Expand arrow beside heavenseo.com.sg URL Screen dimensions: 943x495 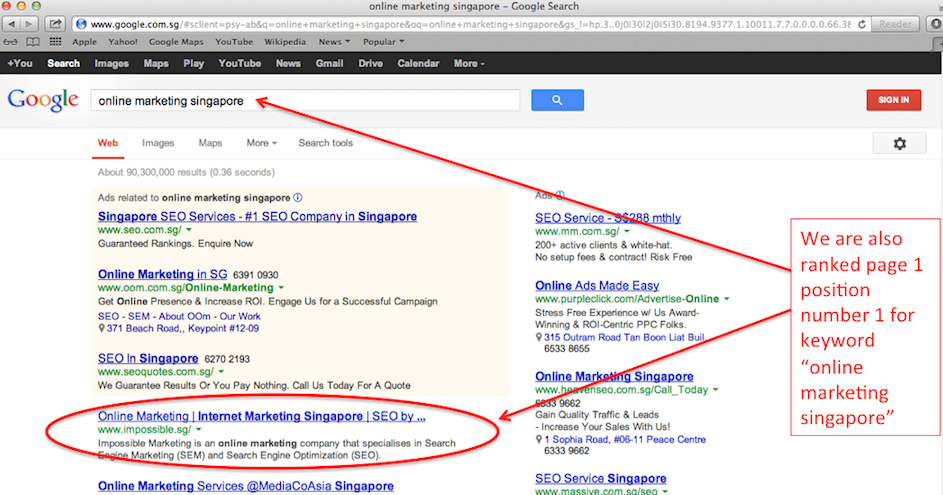pyautogui.click(x=716, y=390)
